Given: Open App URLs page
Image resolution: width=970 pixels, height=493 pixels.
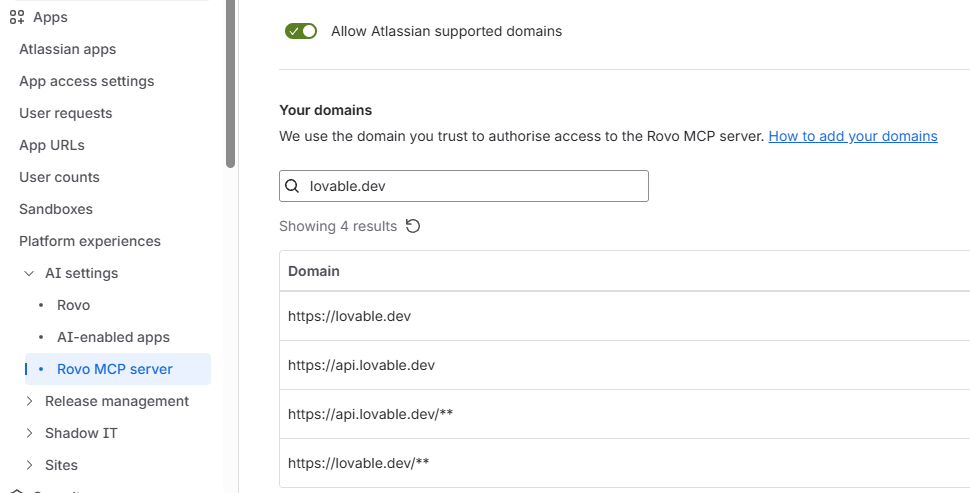Looking at the screenshot, I should coord(52,145).
